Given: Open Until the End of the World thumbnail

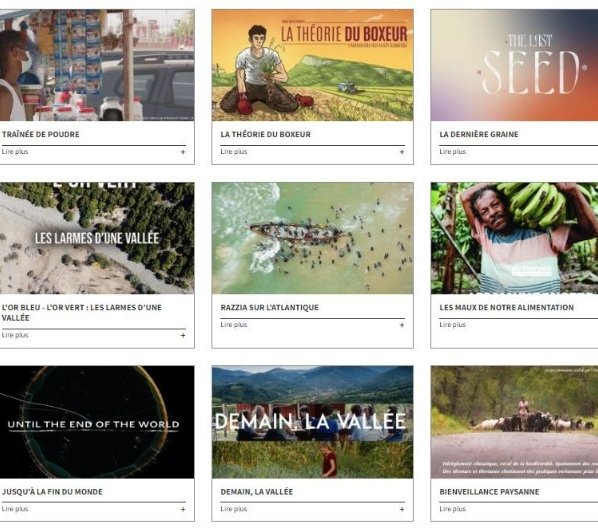Looking at the screenshot, I should click(x=97, y=422).
